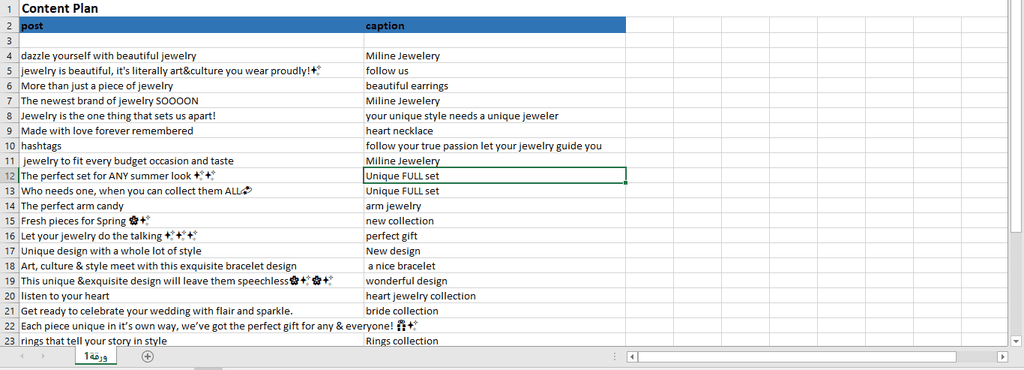Select the 'New design' caption cell
Image resolution: width=1024 pixels, height=370 pixels.
[x=494, y=251]
